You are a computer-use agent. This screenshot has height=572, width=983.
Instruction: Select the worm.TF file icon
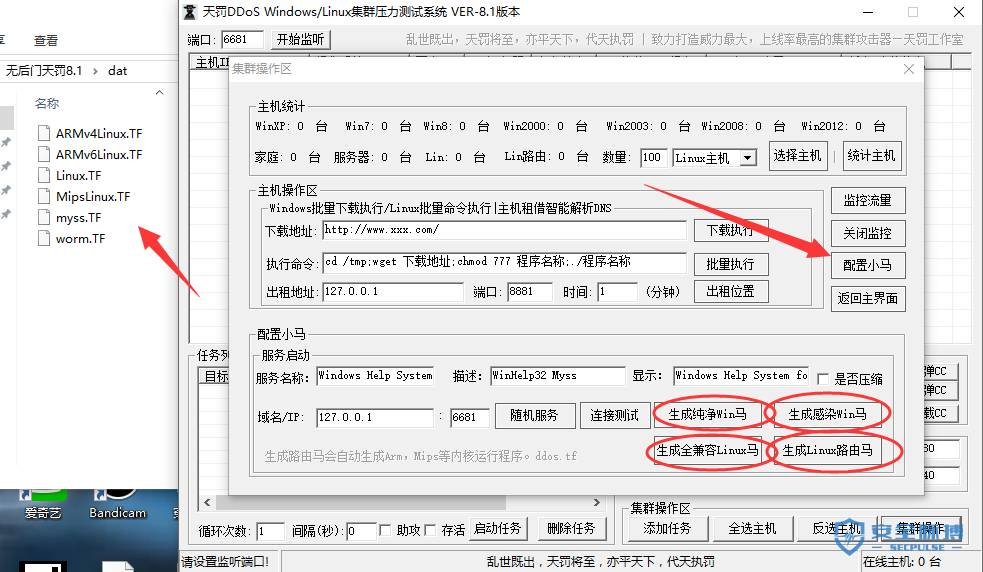point(44,238)
